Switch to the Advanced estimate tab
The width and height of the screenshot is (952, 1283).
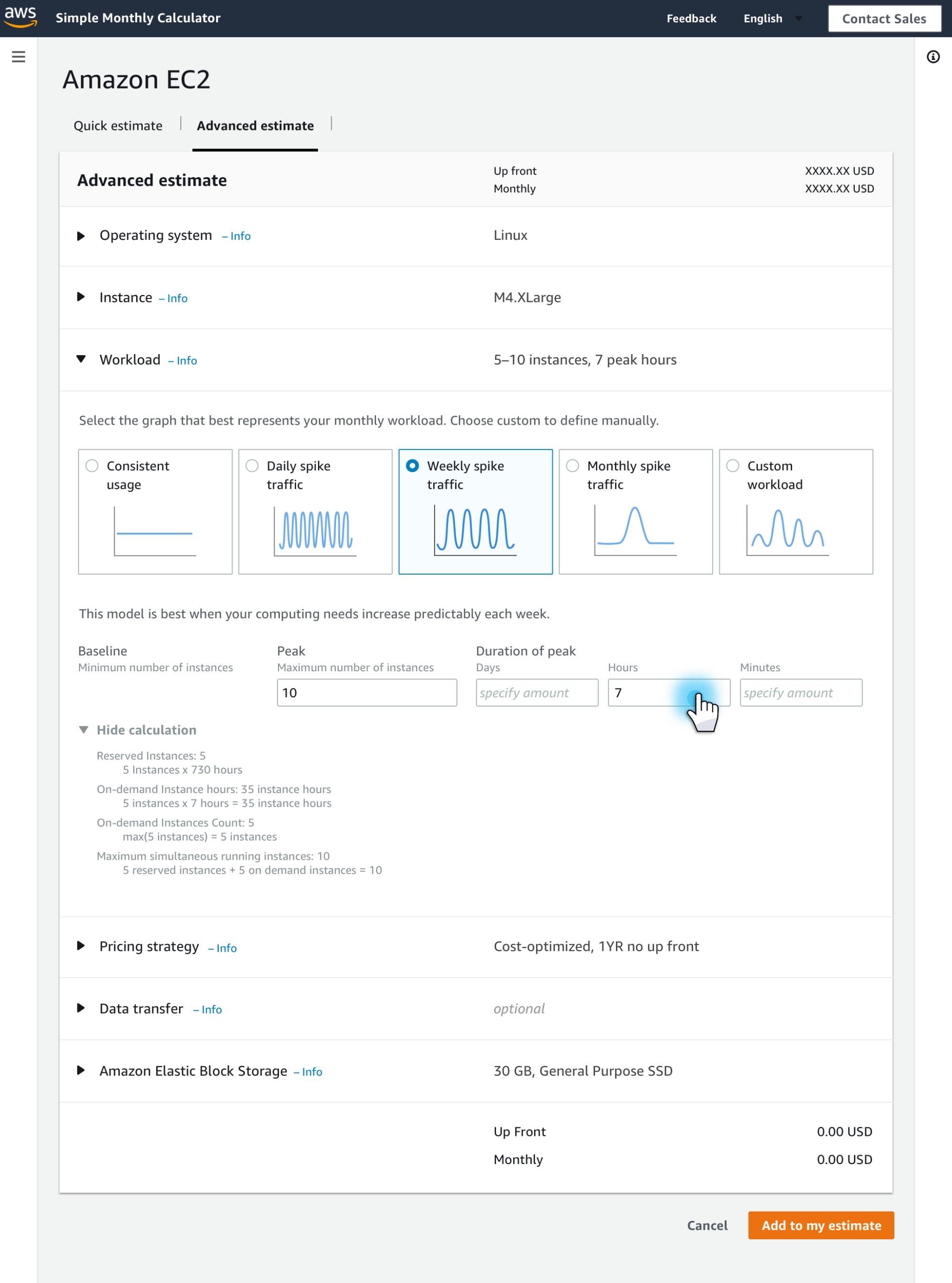pos(255,126)
